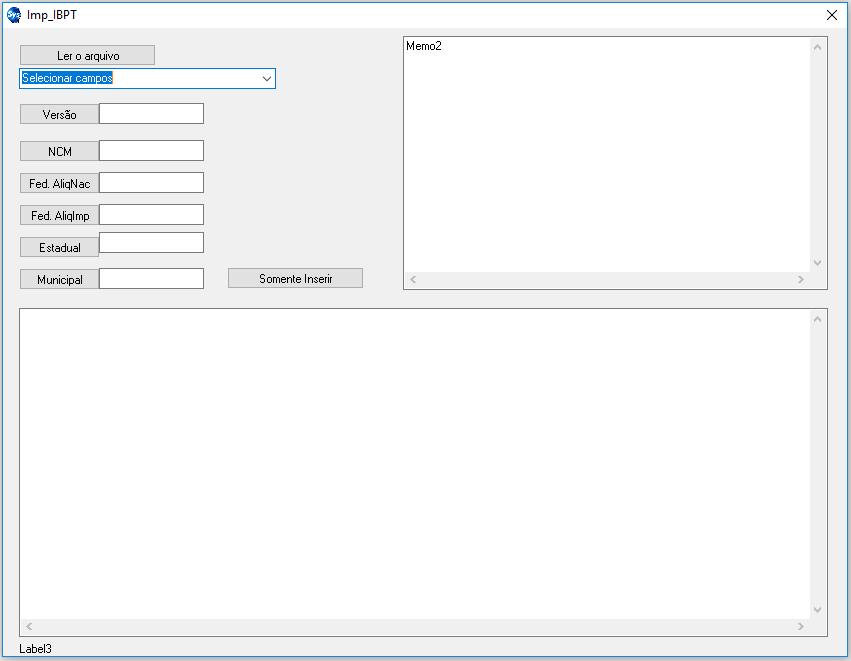The height and width of the screenshot is (661, 851).
Task: Click the Imp_IBPT application icon in title bar
Action: pos(14,14)
